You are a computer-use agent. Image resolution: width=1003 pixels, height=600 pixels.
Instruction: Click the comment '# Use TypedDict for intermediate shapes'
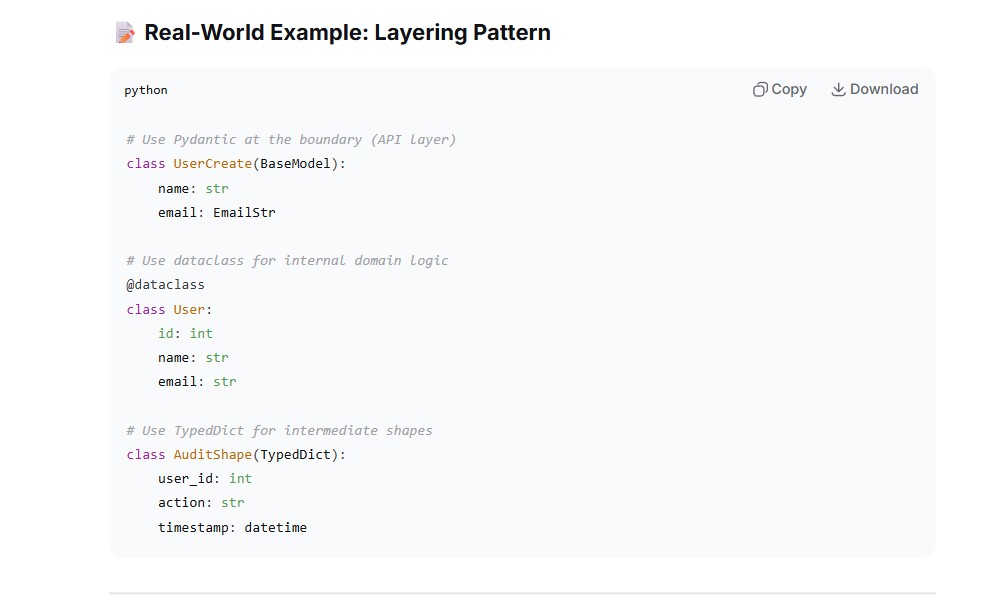(280, 430)
